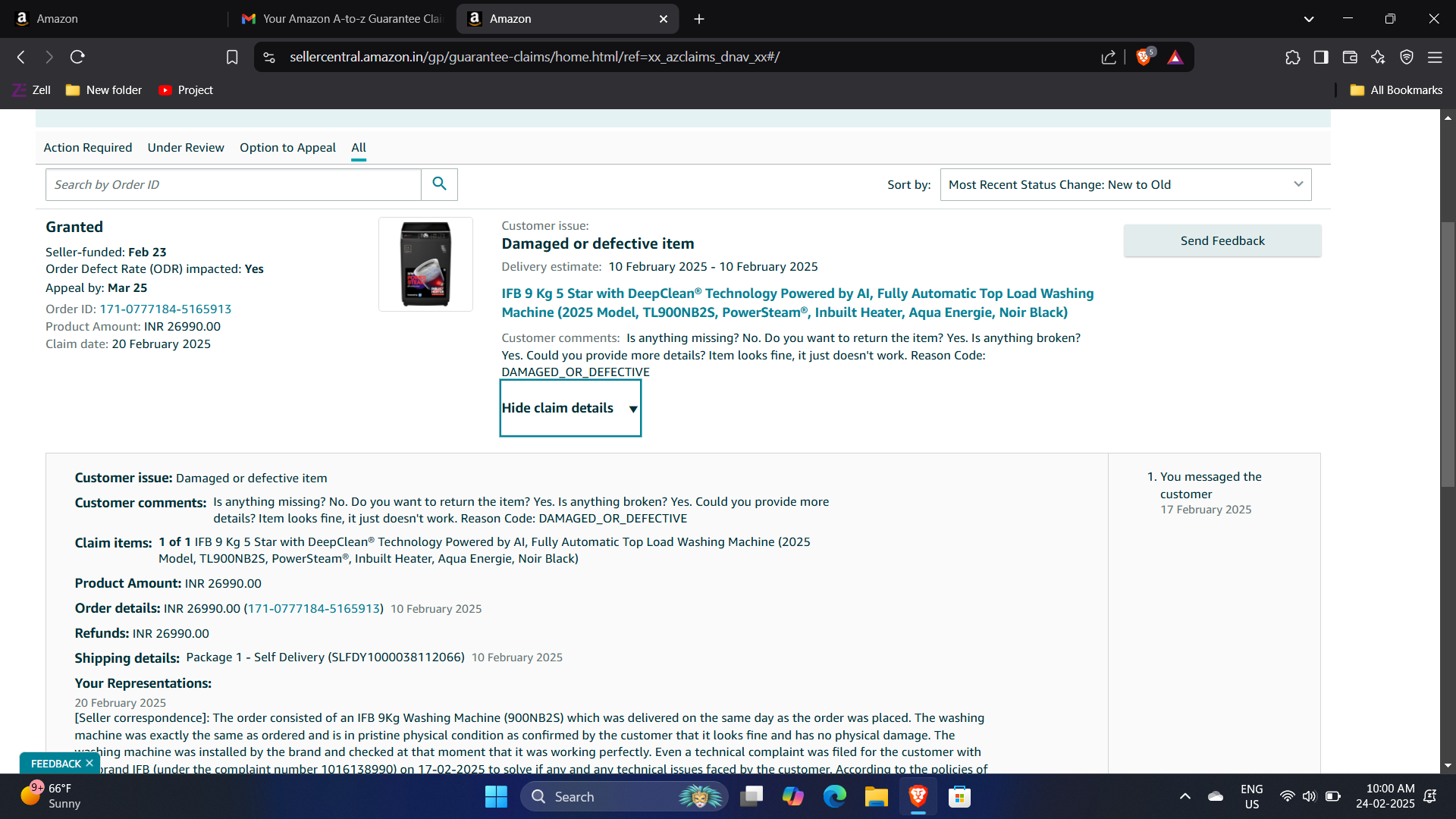Select the Option to Appeal tab

(x=287, y=148)
